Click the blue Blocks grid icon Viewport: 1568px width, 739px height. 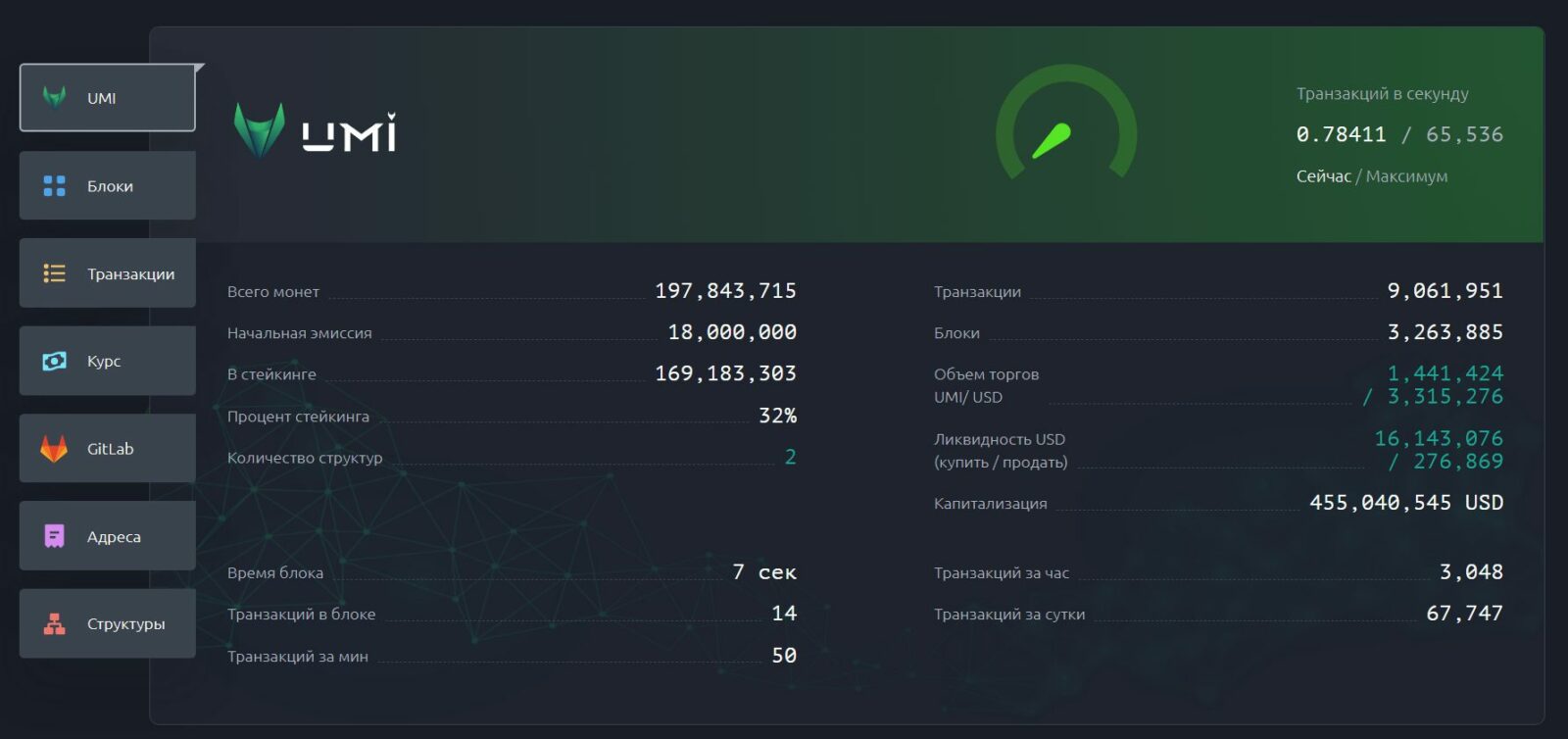tap(55, 185)
